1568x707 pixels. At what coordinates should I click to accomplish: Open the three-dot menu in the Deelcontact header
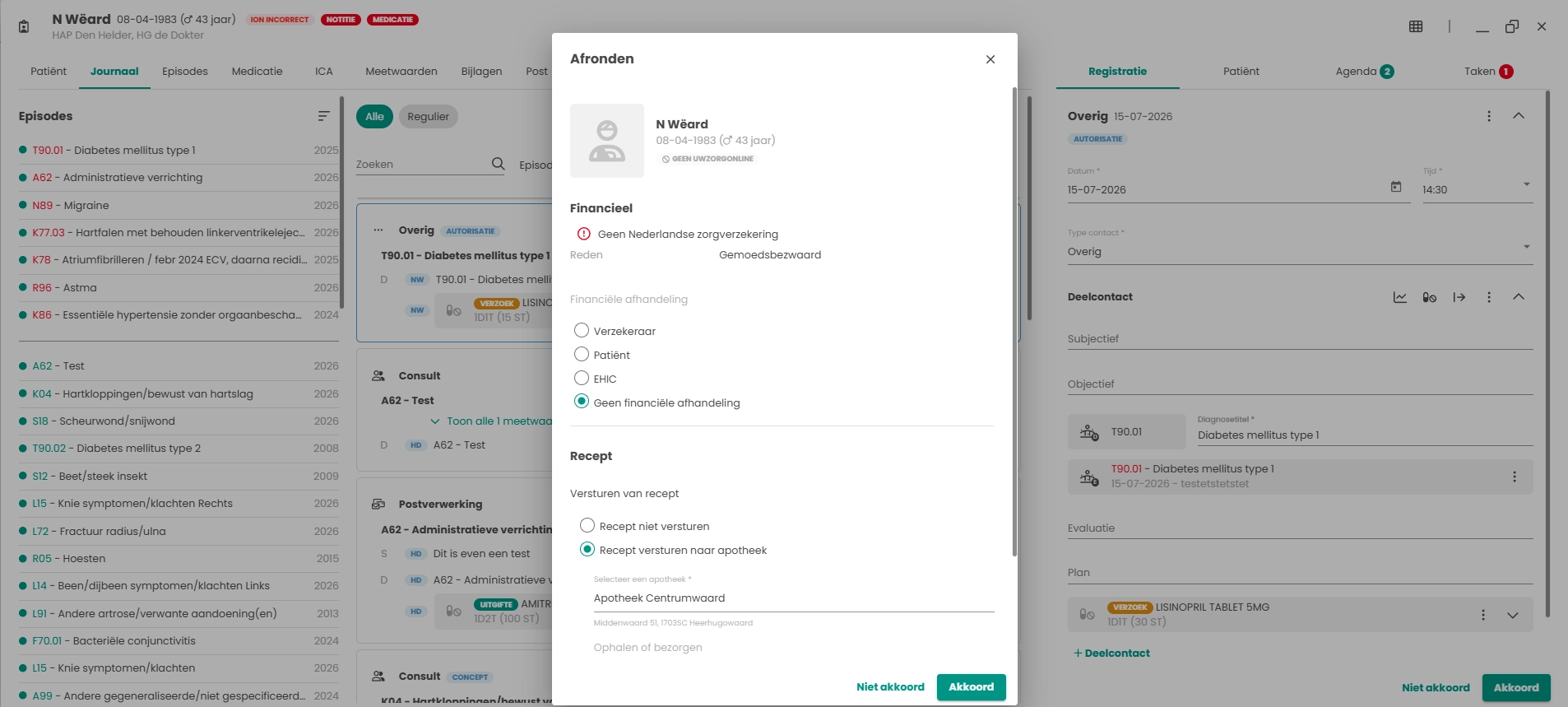pyautogui.click(x=1489, y=297)
